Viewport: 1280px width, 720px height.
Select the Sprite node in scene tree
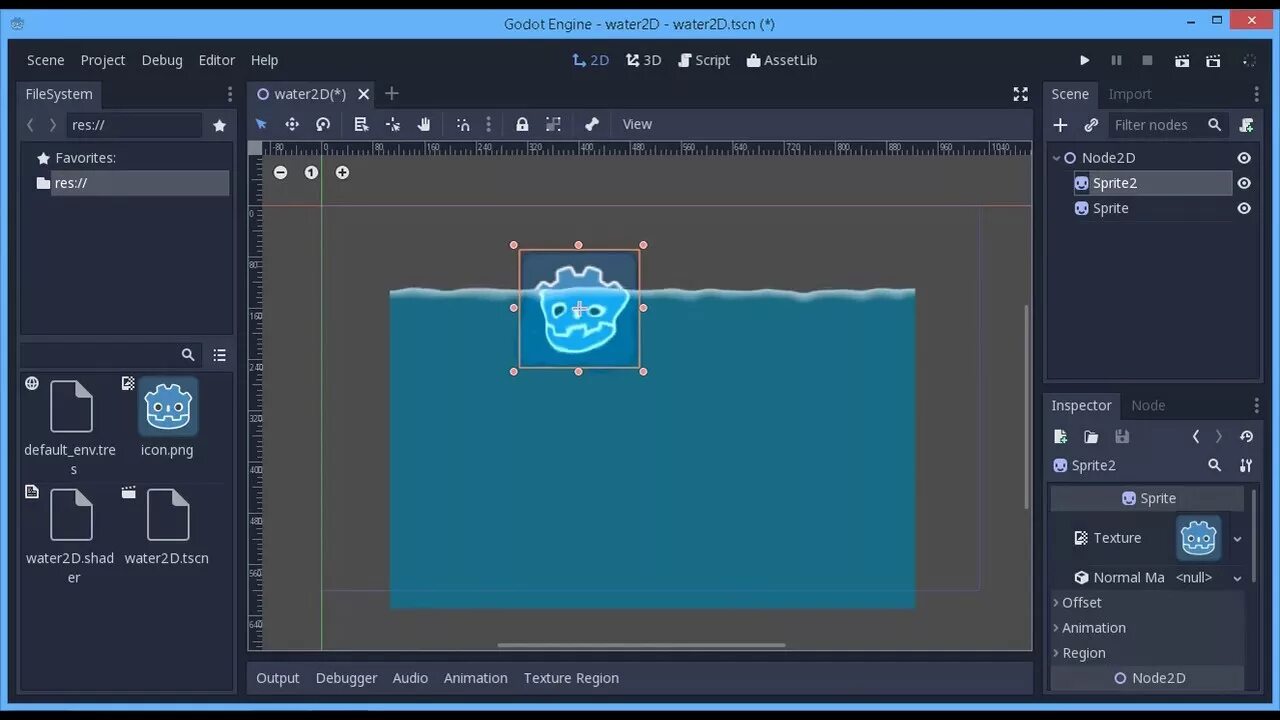(1110, 208)
